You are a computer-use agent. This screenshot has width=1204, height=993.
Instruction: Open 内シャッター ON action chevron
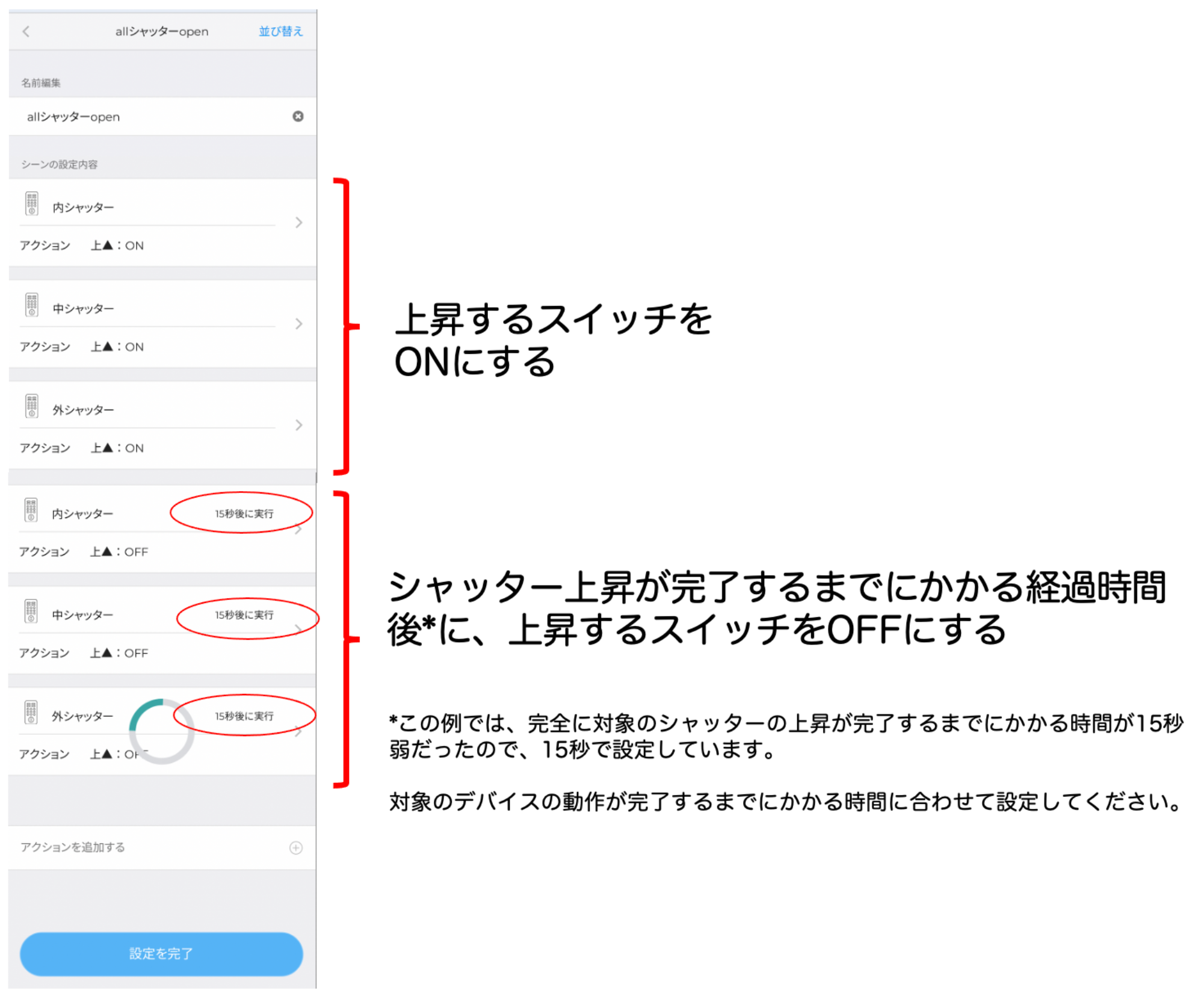pos(298,223)
